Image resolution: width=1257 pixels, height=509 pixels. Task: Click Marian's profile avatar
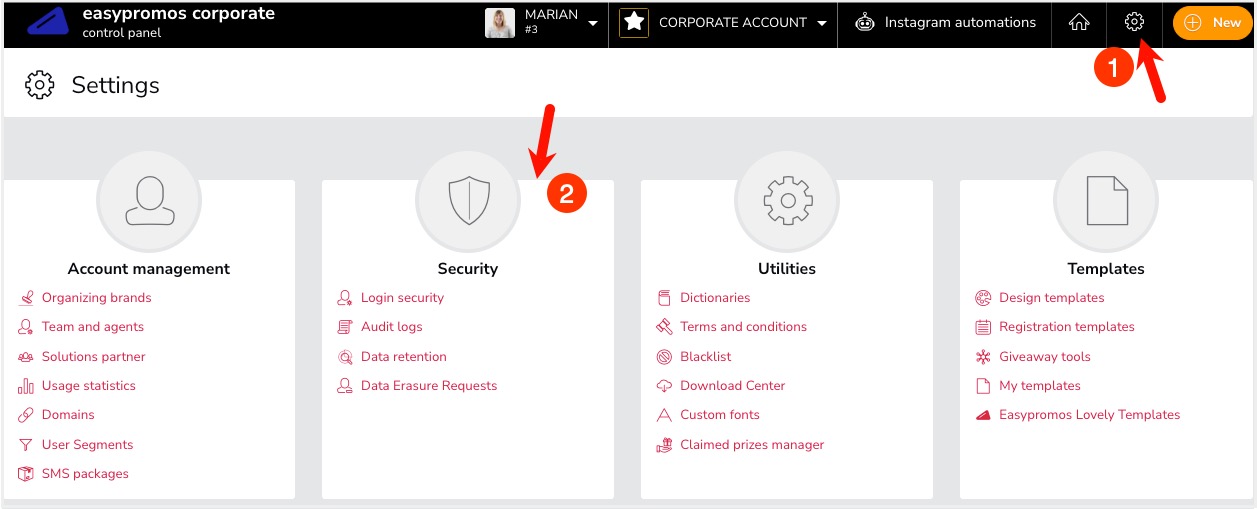click(500, 23)
